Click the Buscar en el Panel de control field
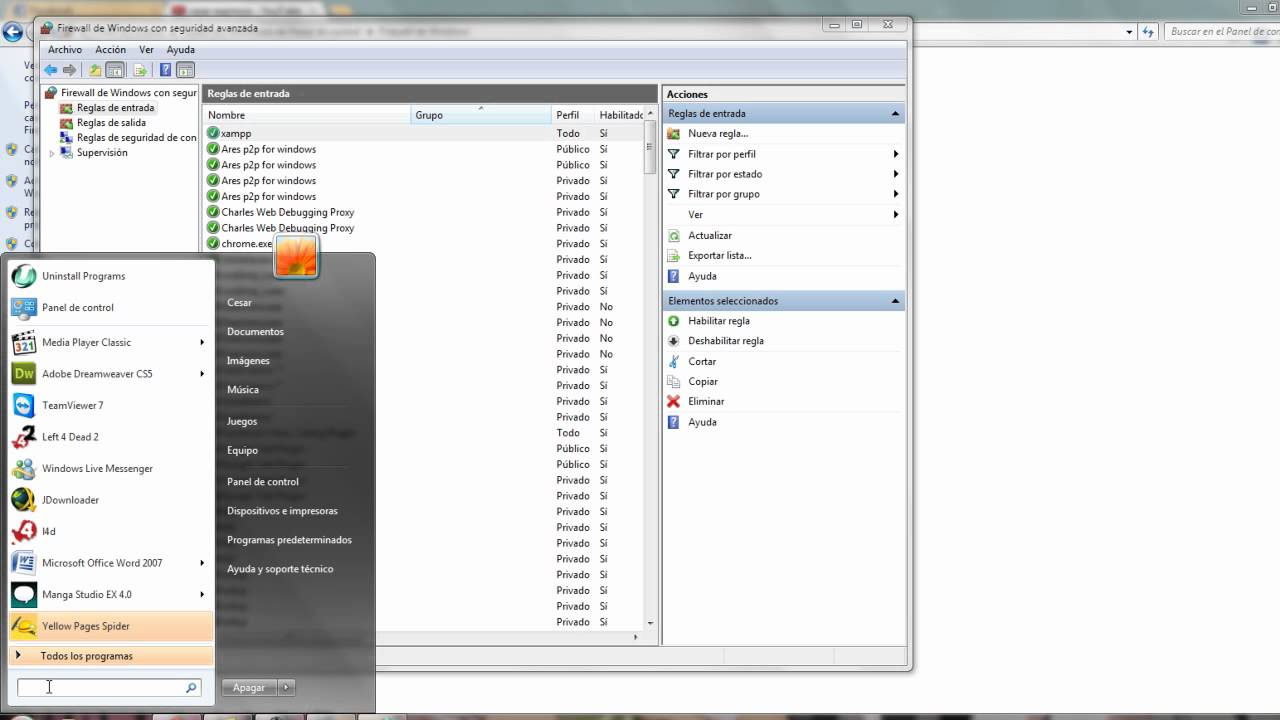Viewport: 1280px width, 720px height. click(1222, 32)
